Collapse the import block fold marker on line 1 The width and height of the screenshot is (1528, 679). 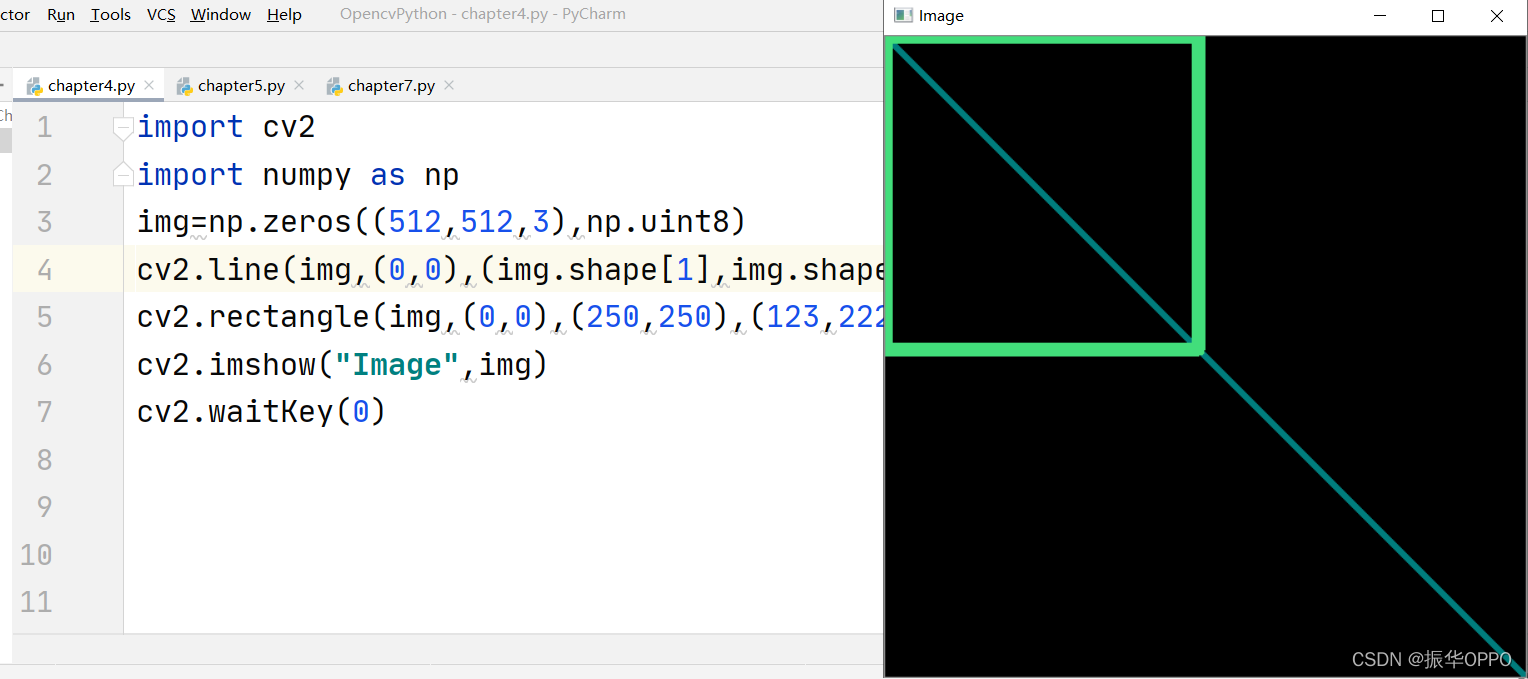pyautogui.click(x=123, y=128)
